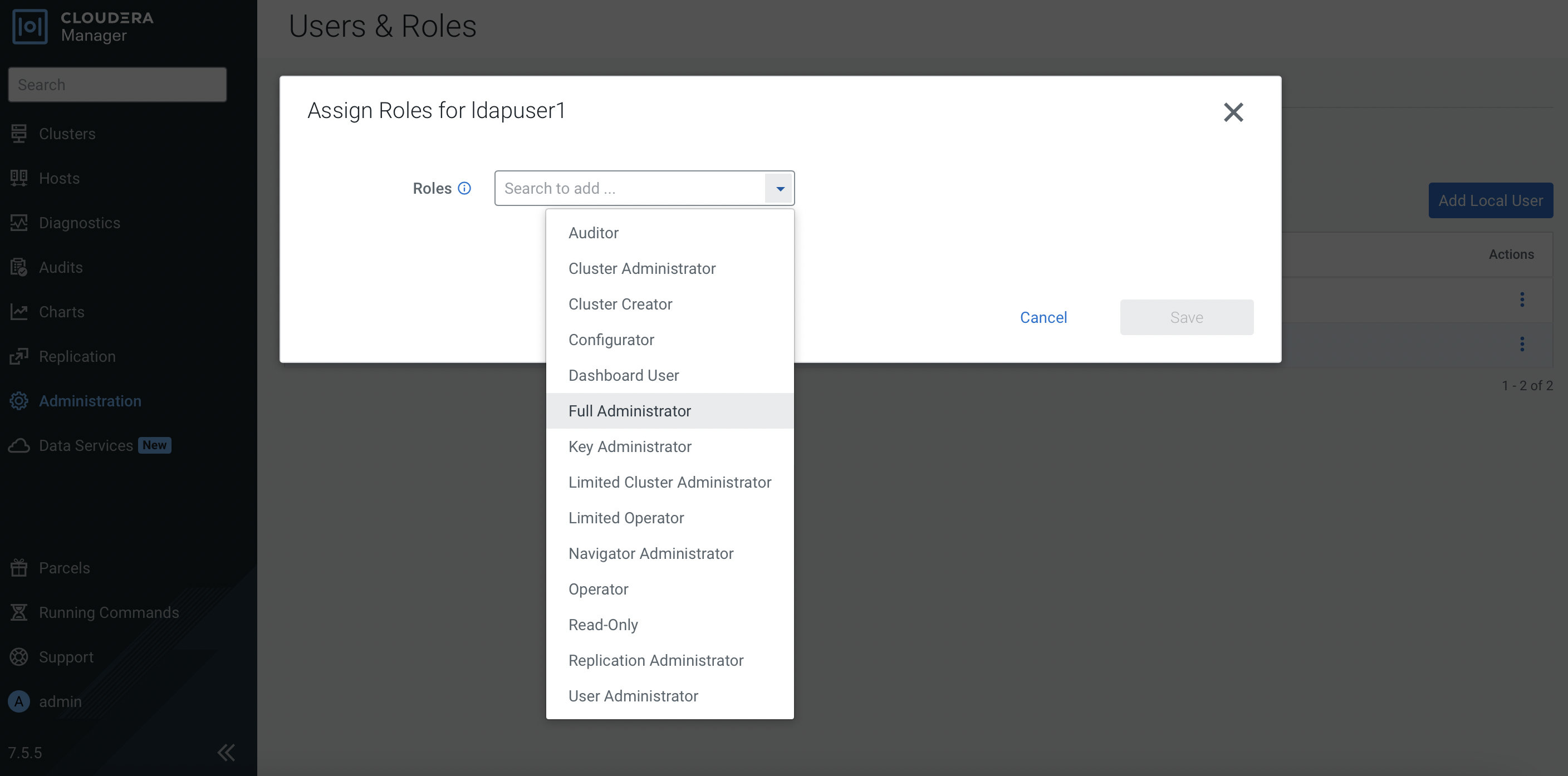Click the Clusters sidebar icon
1568x776 pixels.
(x=19, y=133)
